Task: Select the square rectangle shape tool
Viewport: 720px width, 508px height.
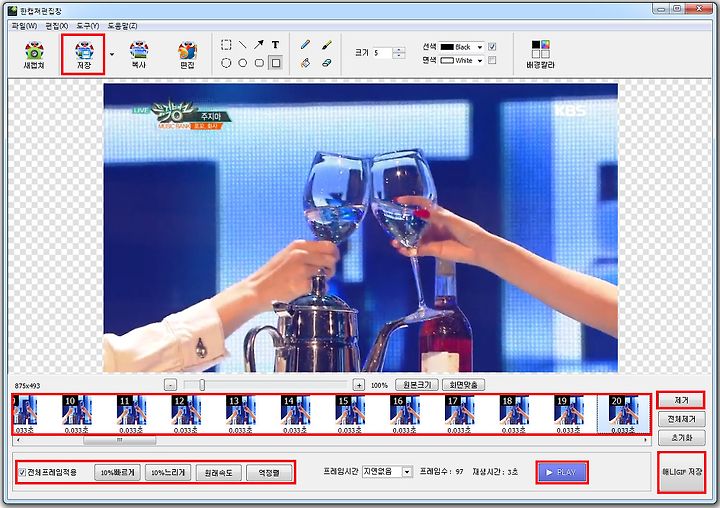Action: click(276, 63)
